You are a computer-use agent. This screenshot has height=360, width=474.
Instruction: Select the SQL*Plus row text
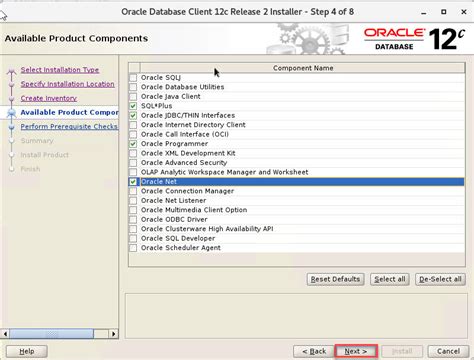pos(157,106)
